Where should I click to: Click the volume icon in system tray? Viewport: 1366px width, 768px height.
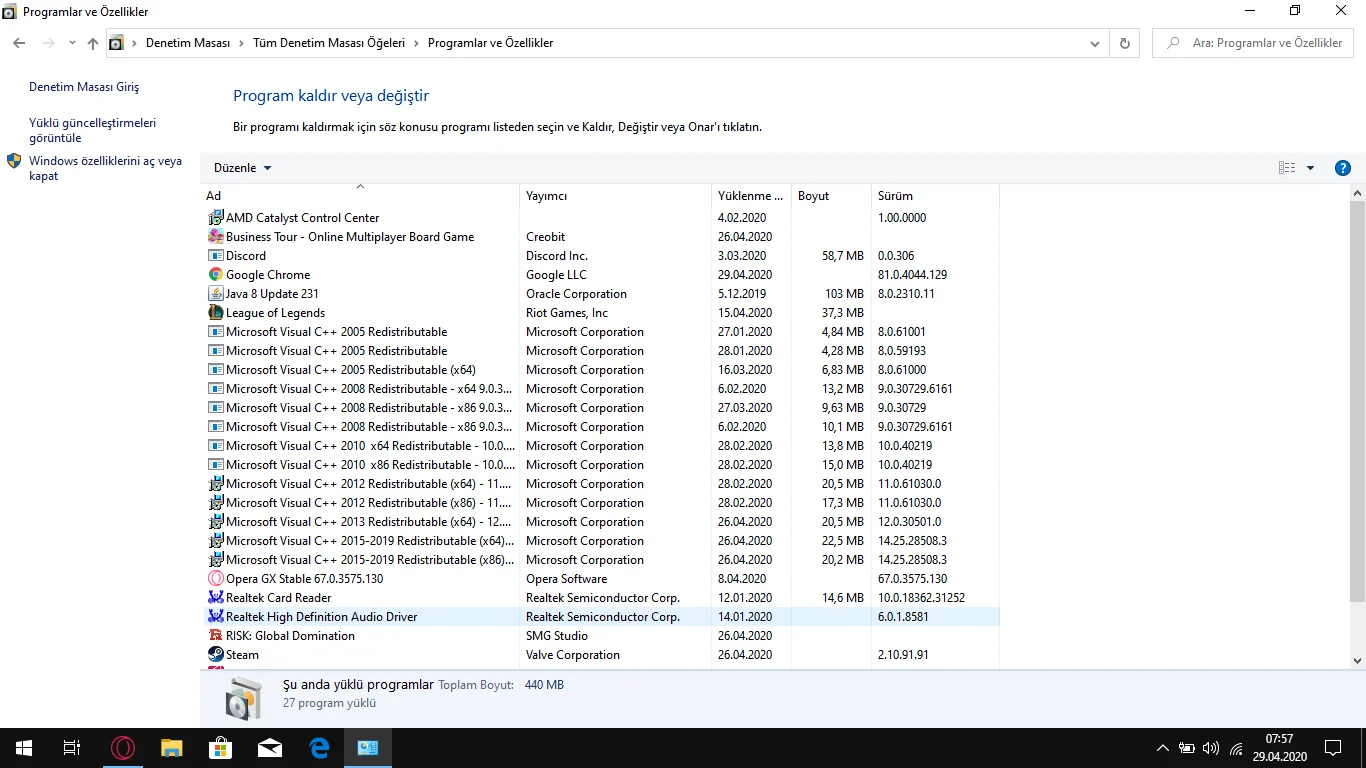pos(1211,748)
